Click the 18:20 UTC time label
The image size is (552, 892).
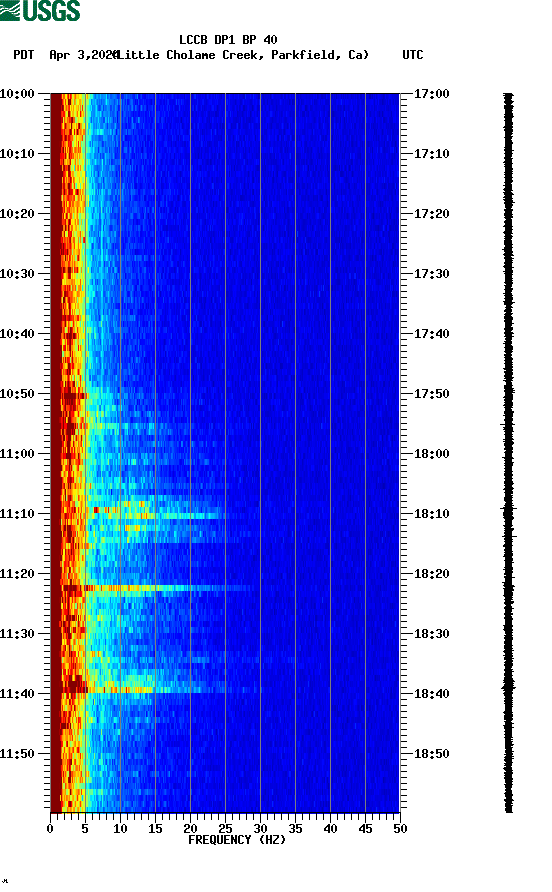coord(431,574)
